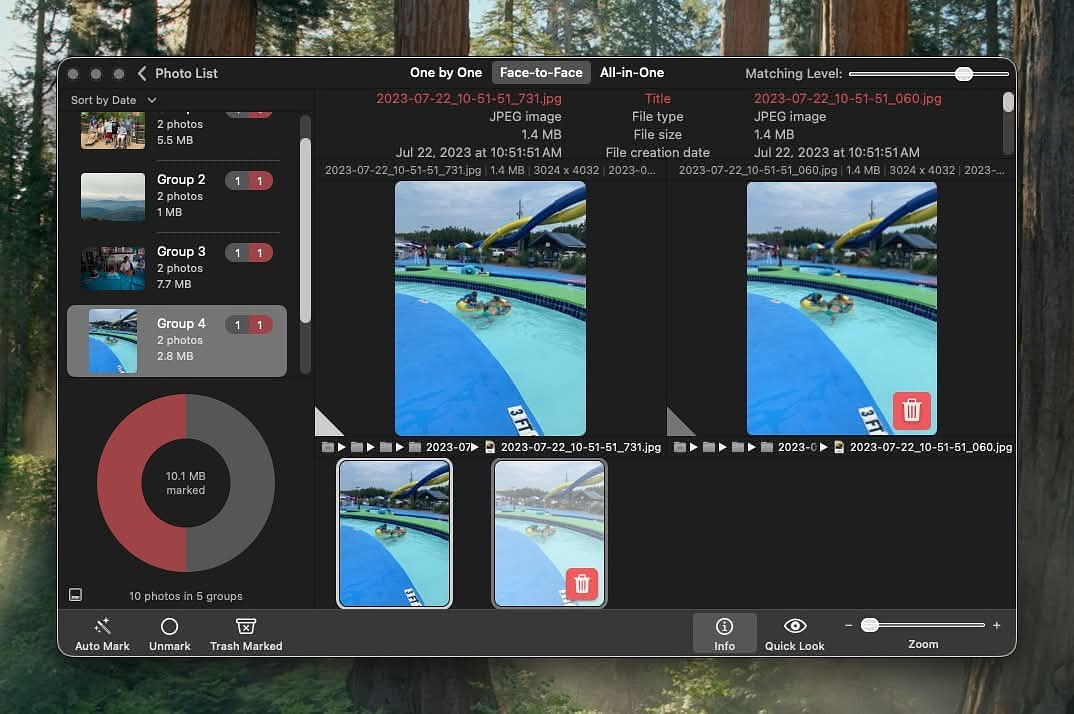This screenshot has height=714, width=1074.
Task: Click the Auto Mark wand icon
Action: pos(102,626)
